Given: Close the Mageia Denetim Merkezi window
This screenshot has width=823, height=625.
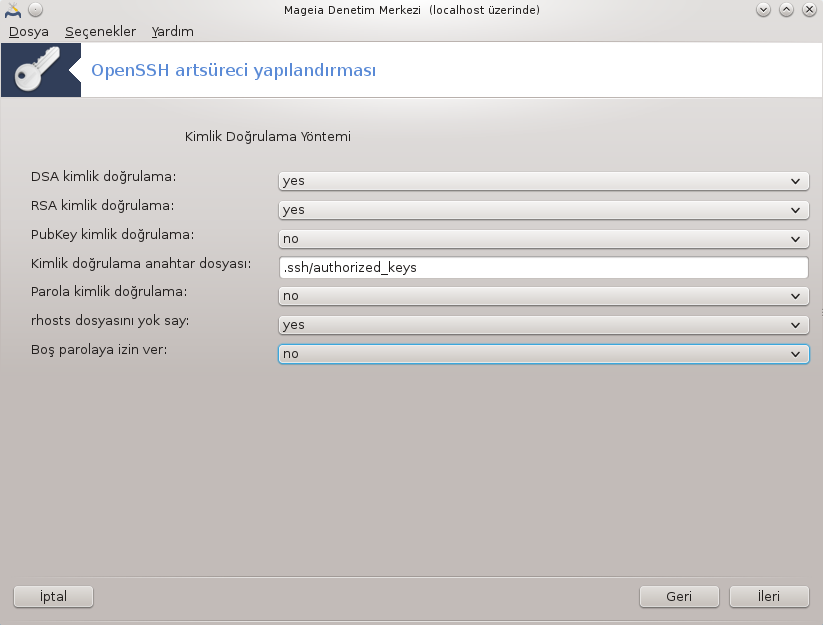Looking at the screenshot, I should (809, 9).
